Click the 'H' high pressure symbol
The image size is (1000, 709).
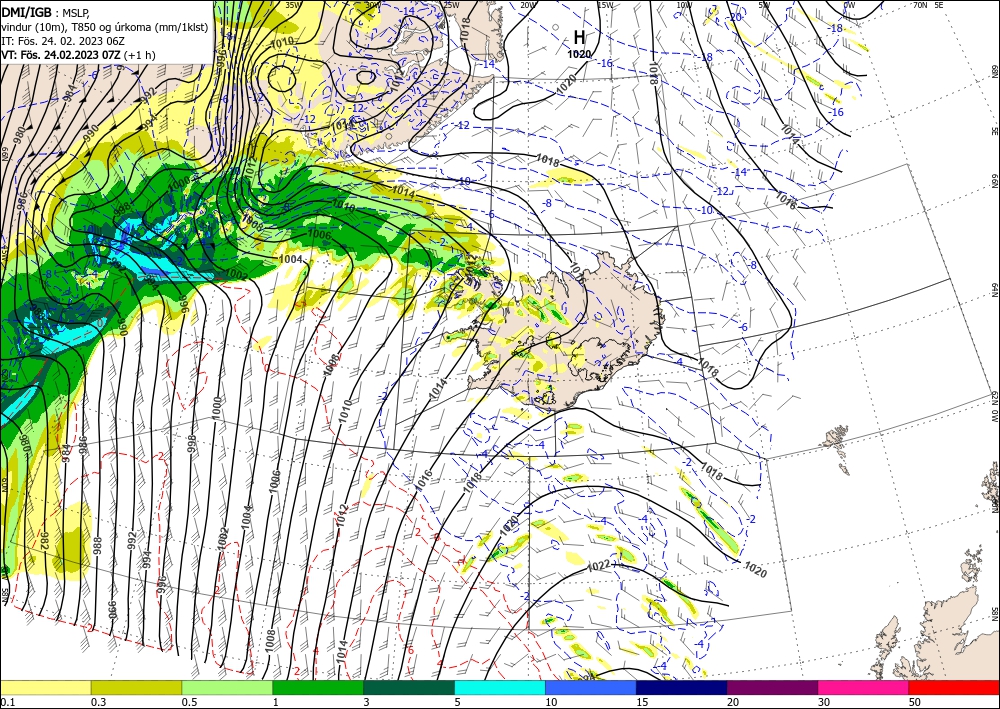tap(579, 37)
